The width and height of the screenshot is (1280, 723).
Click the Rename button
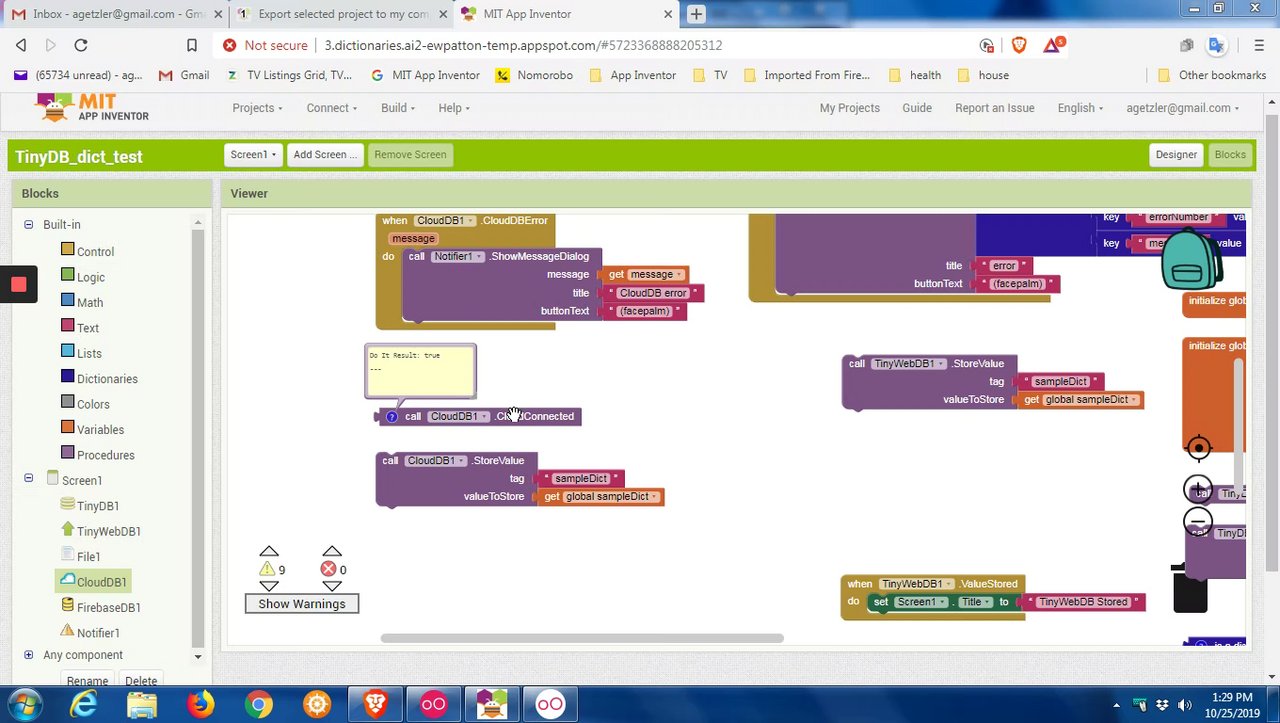point(87,681)
